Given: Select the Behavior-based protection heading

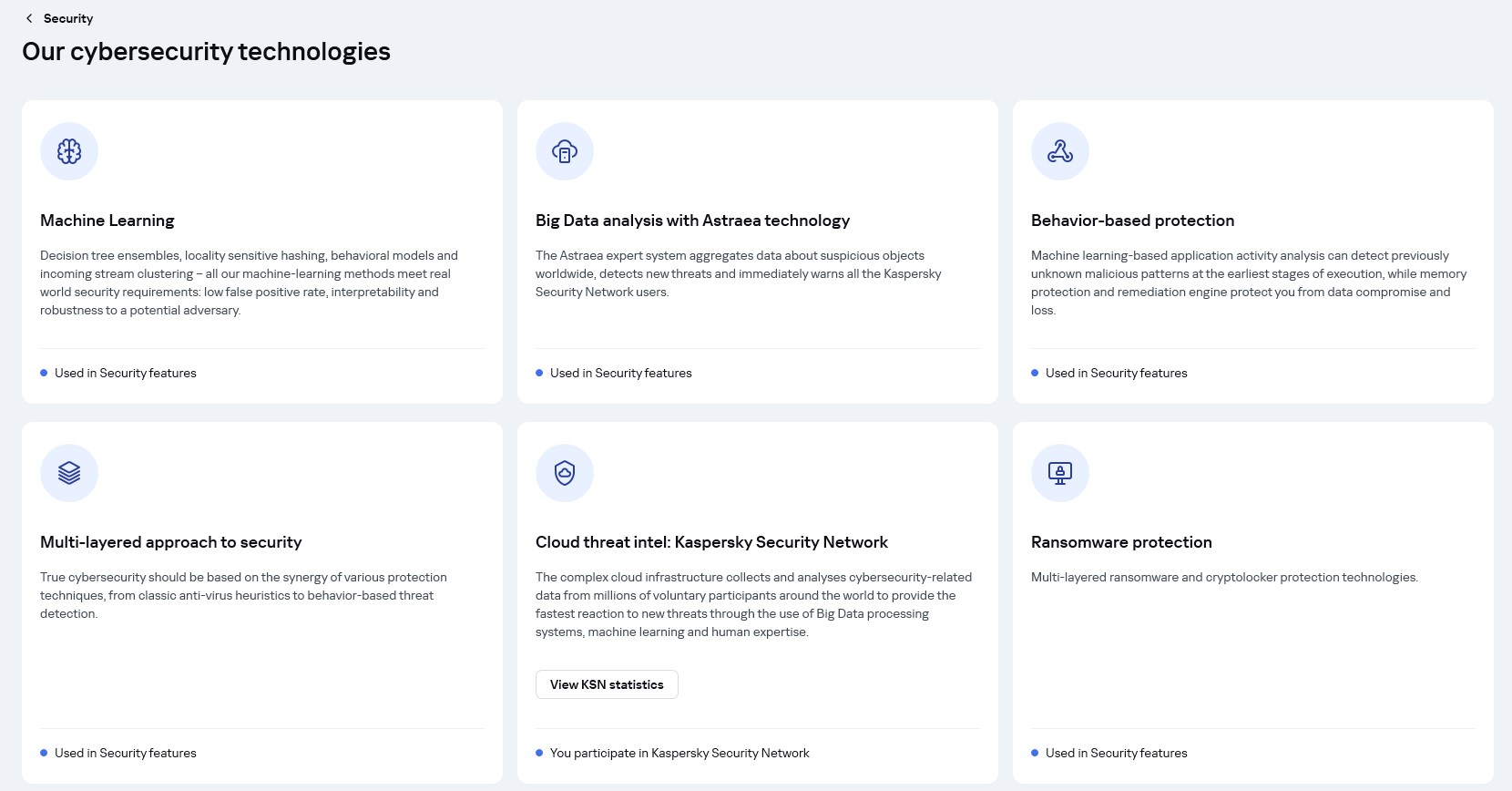Looking at the screenshot, I should 1132,221.
